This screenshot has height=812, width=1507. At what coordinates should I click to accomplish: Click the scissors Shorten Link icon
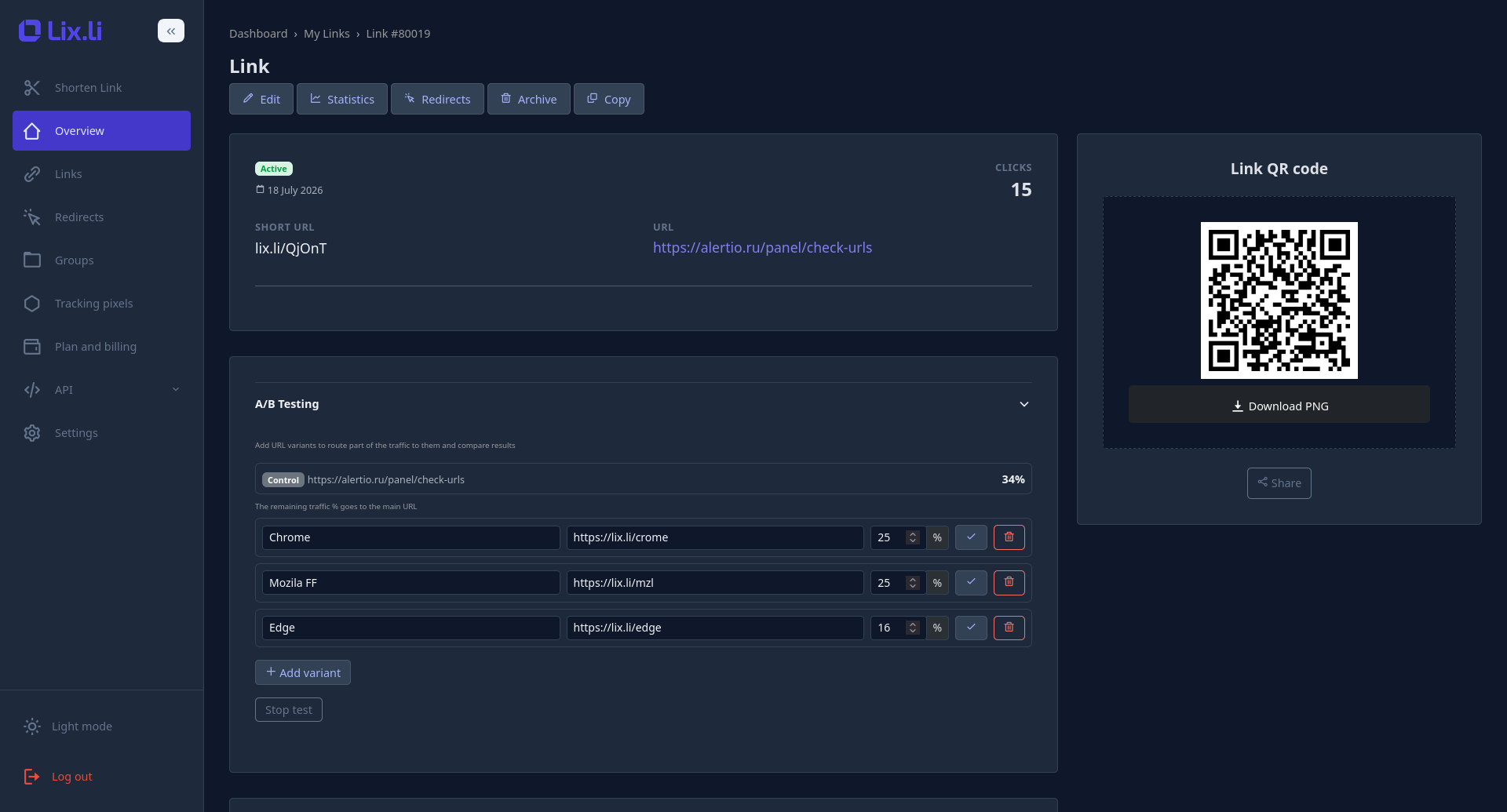(32, 88)
